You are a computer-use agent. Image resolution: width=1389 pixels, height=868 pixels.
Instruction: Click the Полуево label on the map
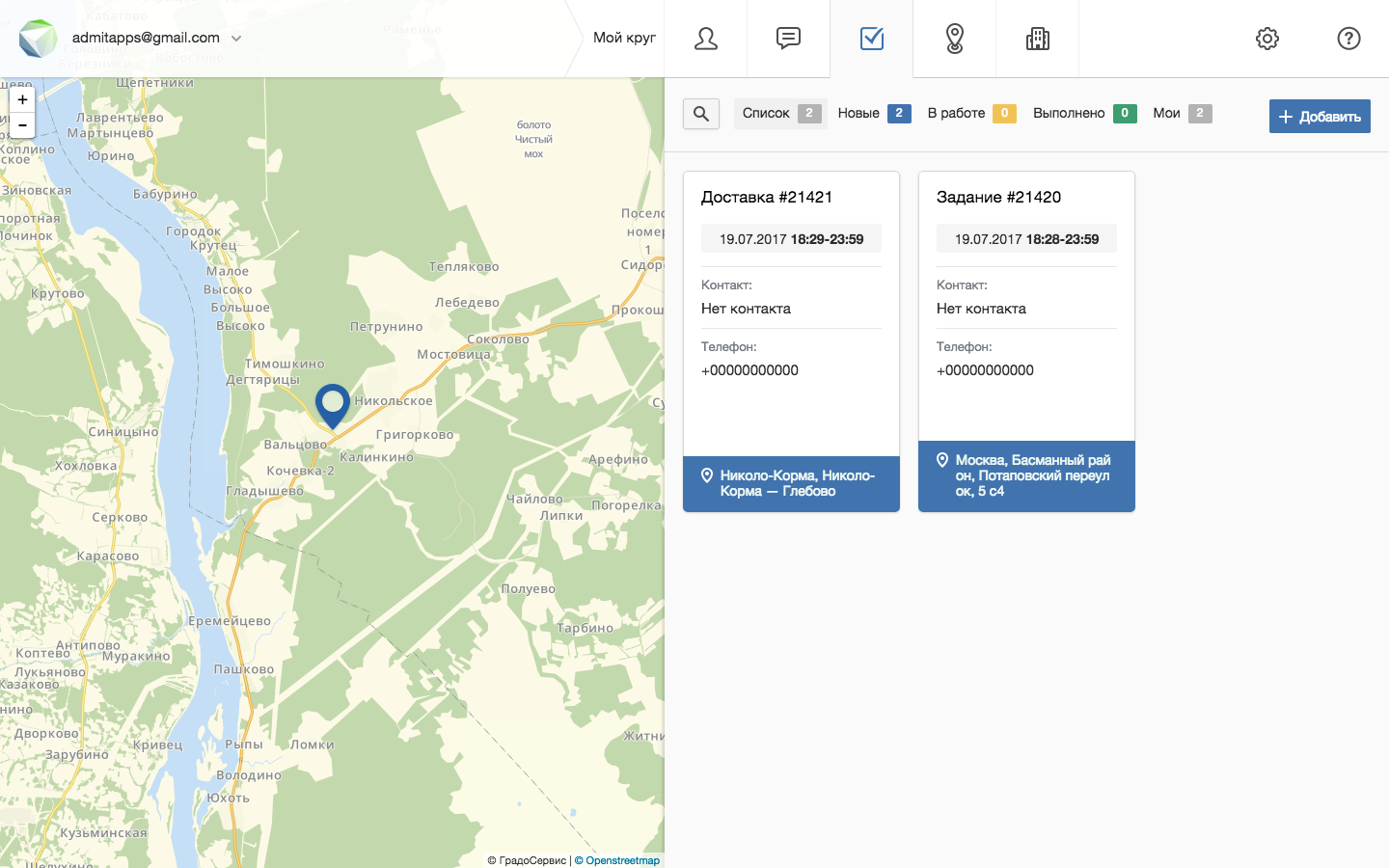529,589
